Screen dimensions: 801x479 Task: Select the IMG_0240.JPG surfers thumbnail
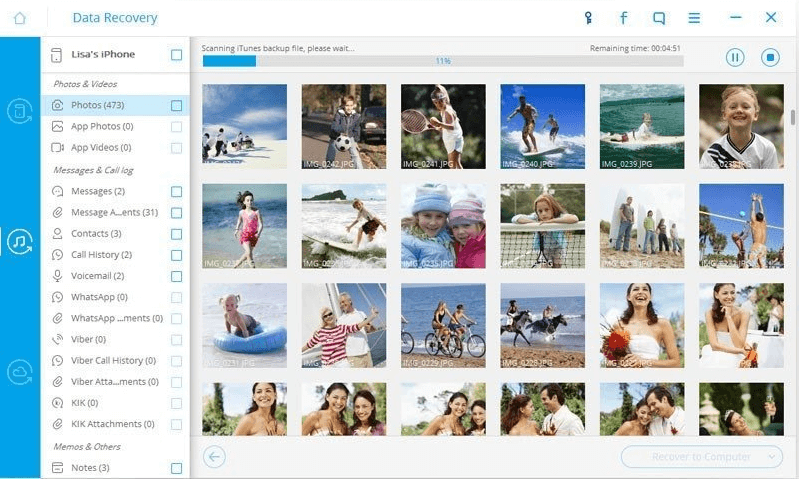543,126
